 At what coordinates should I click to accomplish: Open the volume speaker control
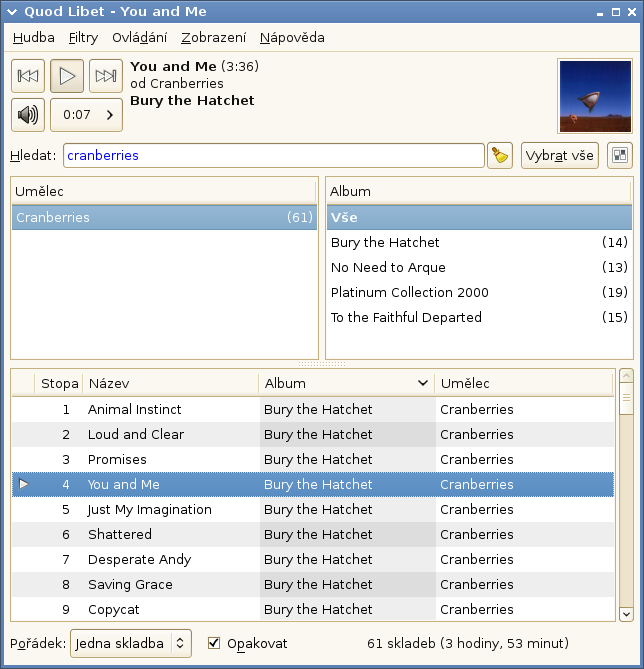pyautogui.click(x=28, y=115)
